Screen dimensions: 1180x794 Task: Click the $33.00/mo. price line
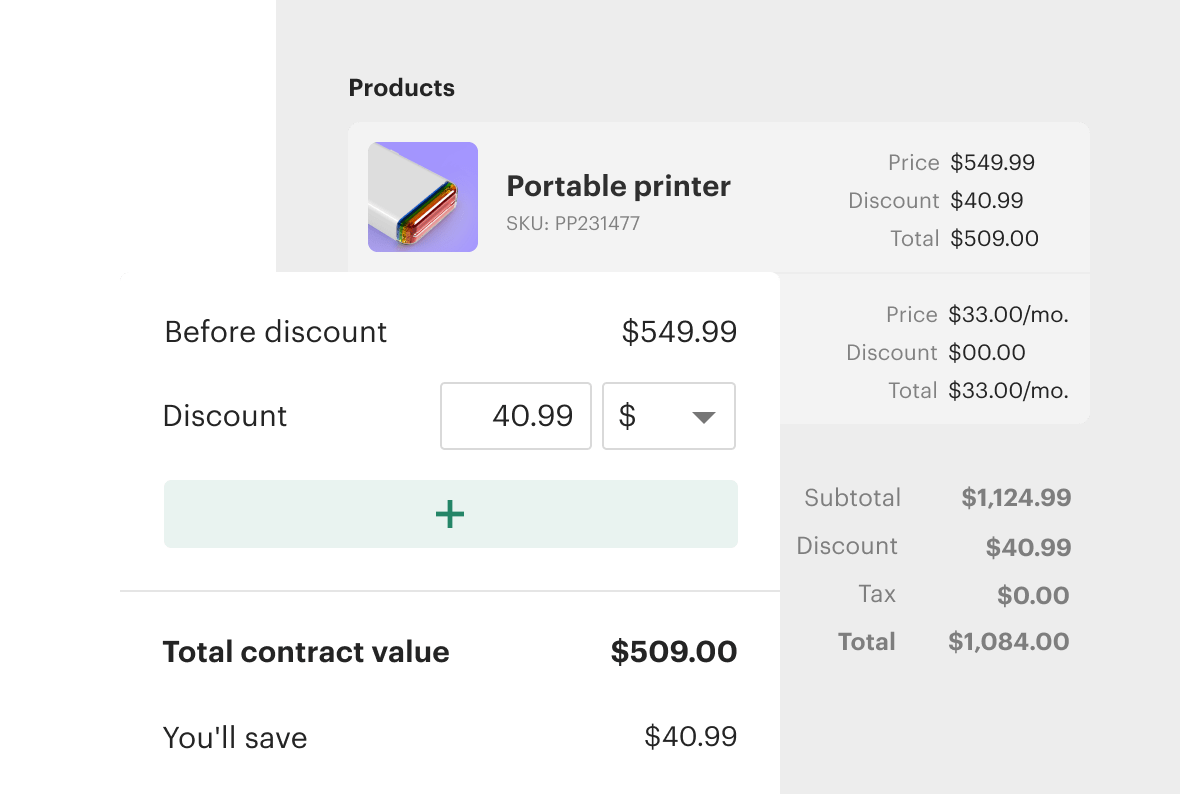tap(1010, 314)
